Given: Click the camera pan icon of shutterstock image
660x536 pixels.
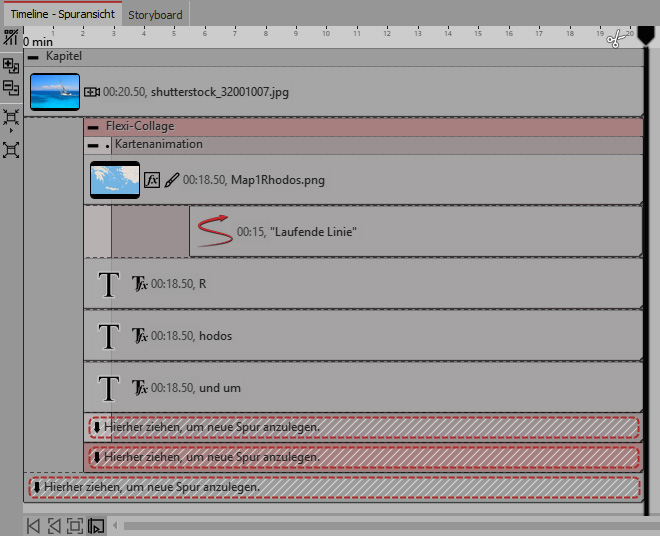Looking at the screenshot, I should click(x=92, y=92).
